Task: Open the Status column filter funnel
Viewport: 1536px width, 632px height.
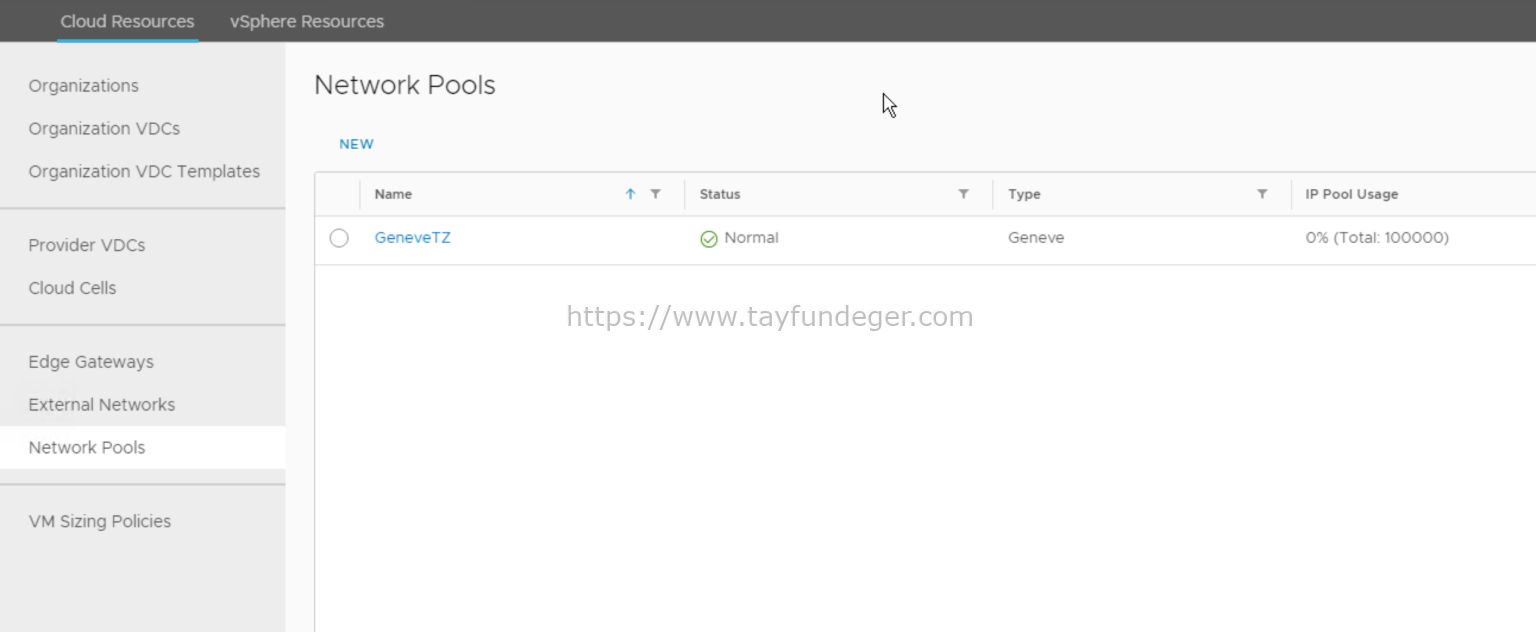Action: coord(963,194)
